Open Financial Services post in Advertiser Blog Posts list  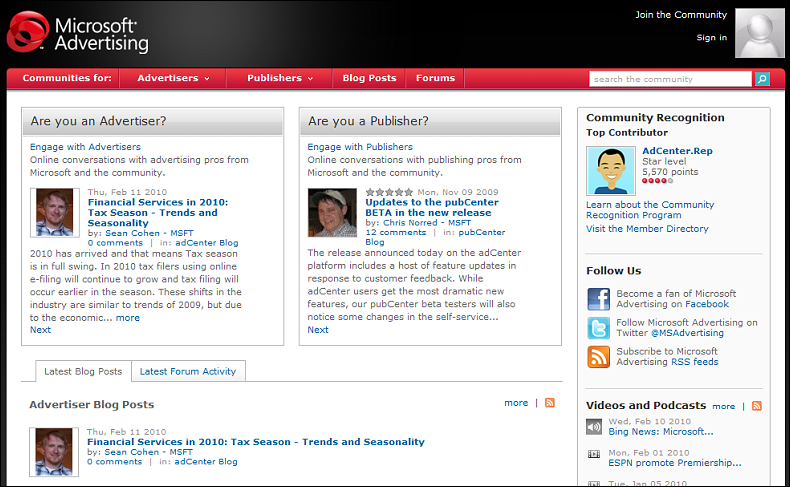coord(256,442)
